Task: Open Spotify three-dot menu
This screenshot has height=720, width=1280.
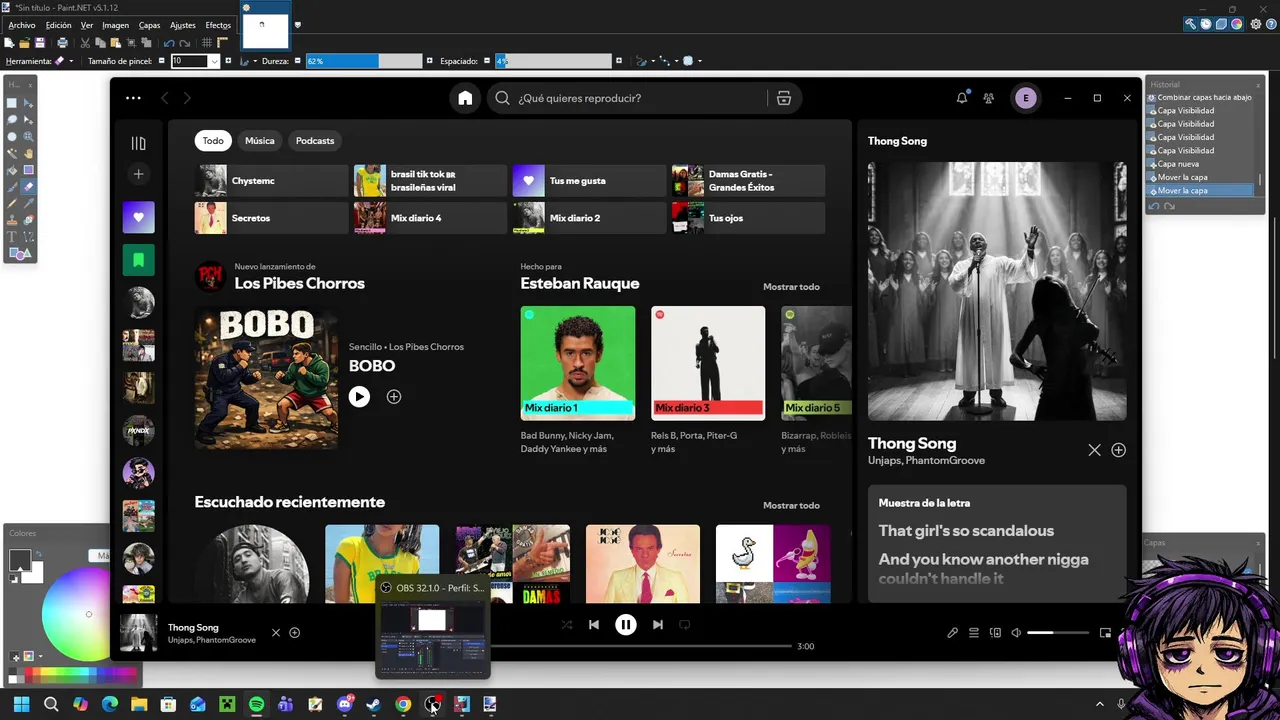Action: point(133,98)
